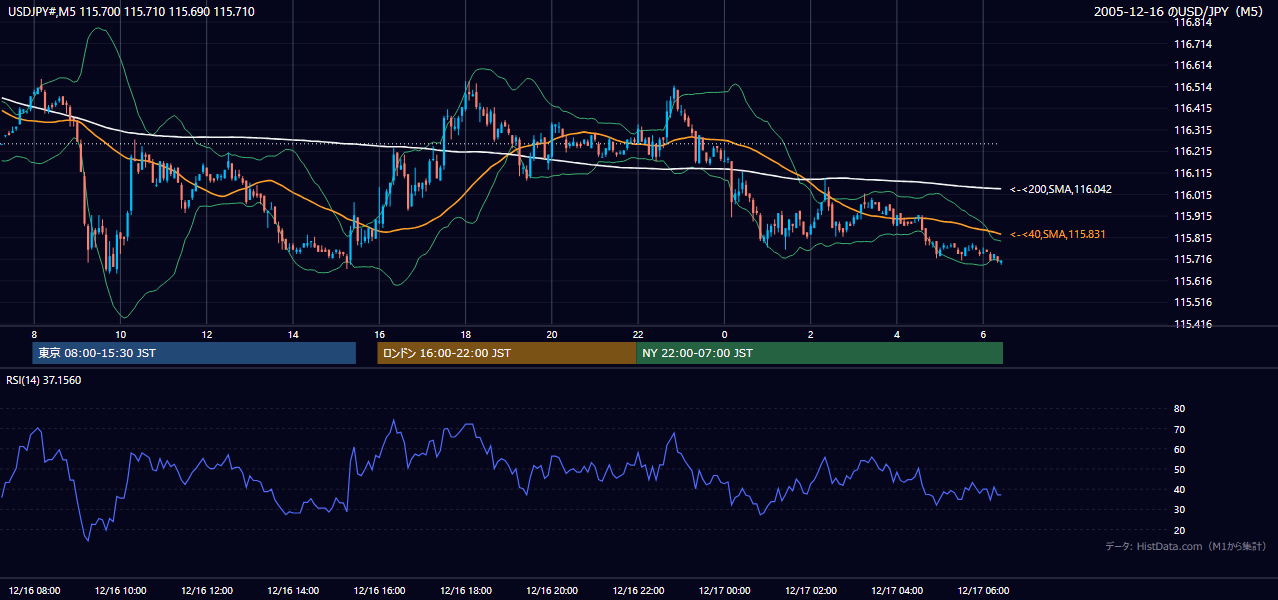Viewport: 1278px width, 600px height.
Task: Select the 東京 08:00-15:30 JST session bar
Action: point(194,353)
